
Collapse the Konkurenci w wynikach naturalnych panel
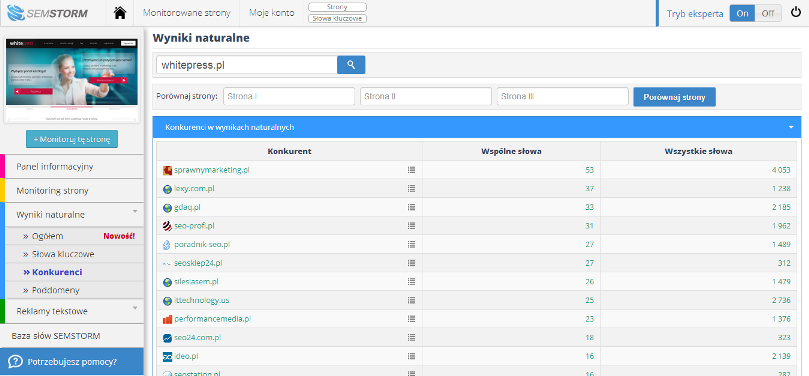coord(791,127)
